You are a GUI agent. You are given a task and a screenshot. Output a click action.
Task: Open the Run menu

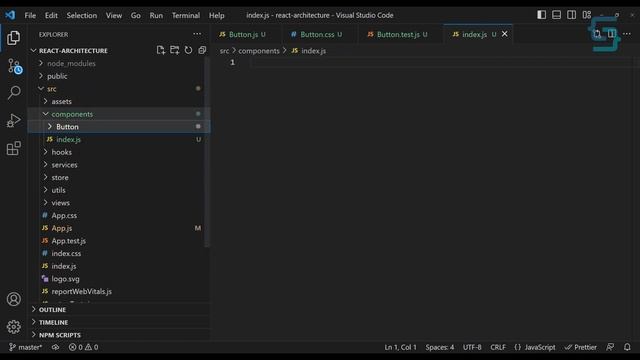(x=156, y=16)
